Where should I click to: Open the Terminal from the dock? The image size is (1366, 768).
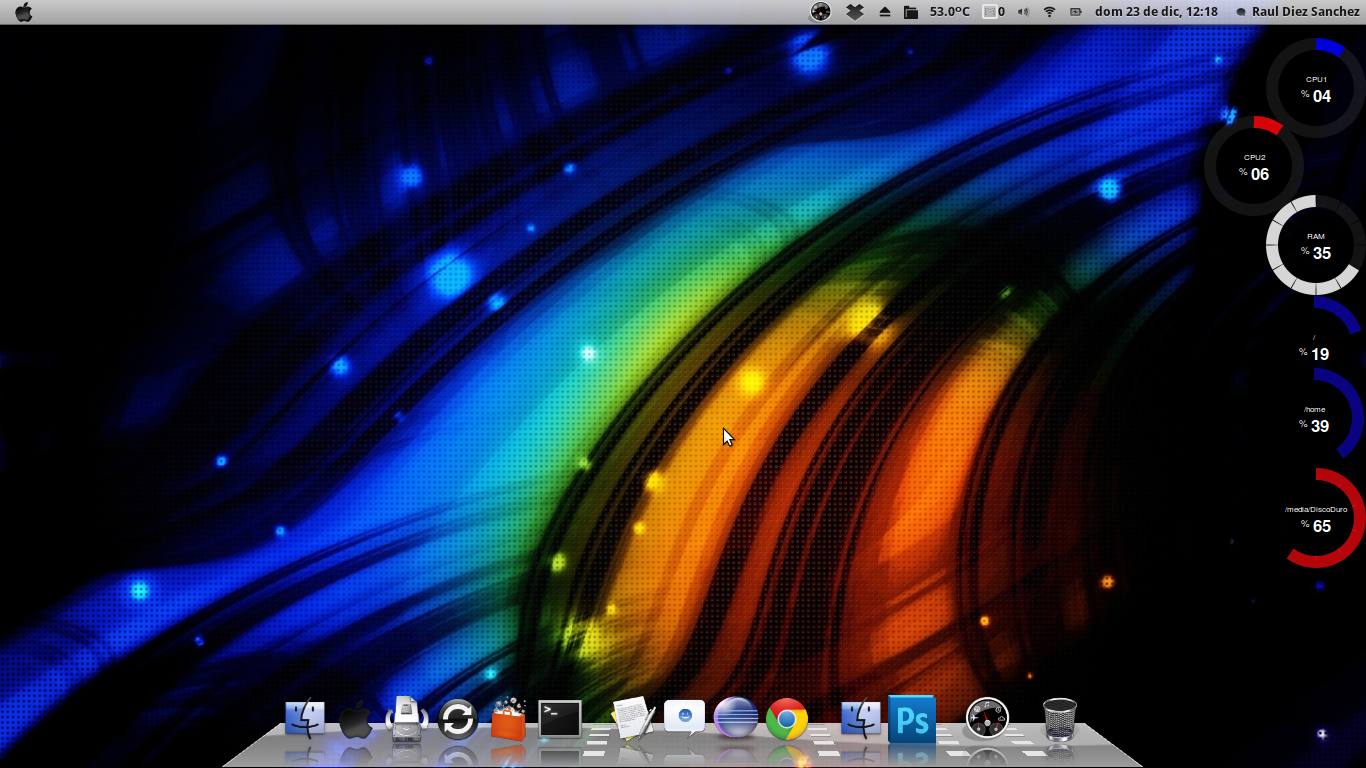[x=558, y=718]
